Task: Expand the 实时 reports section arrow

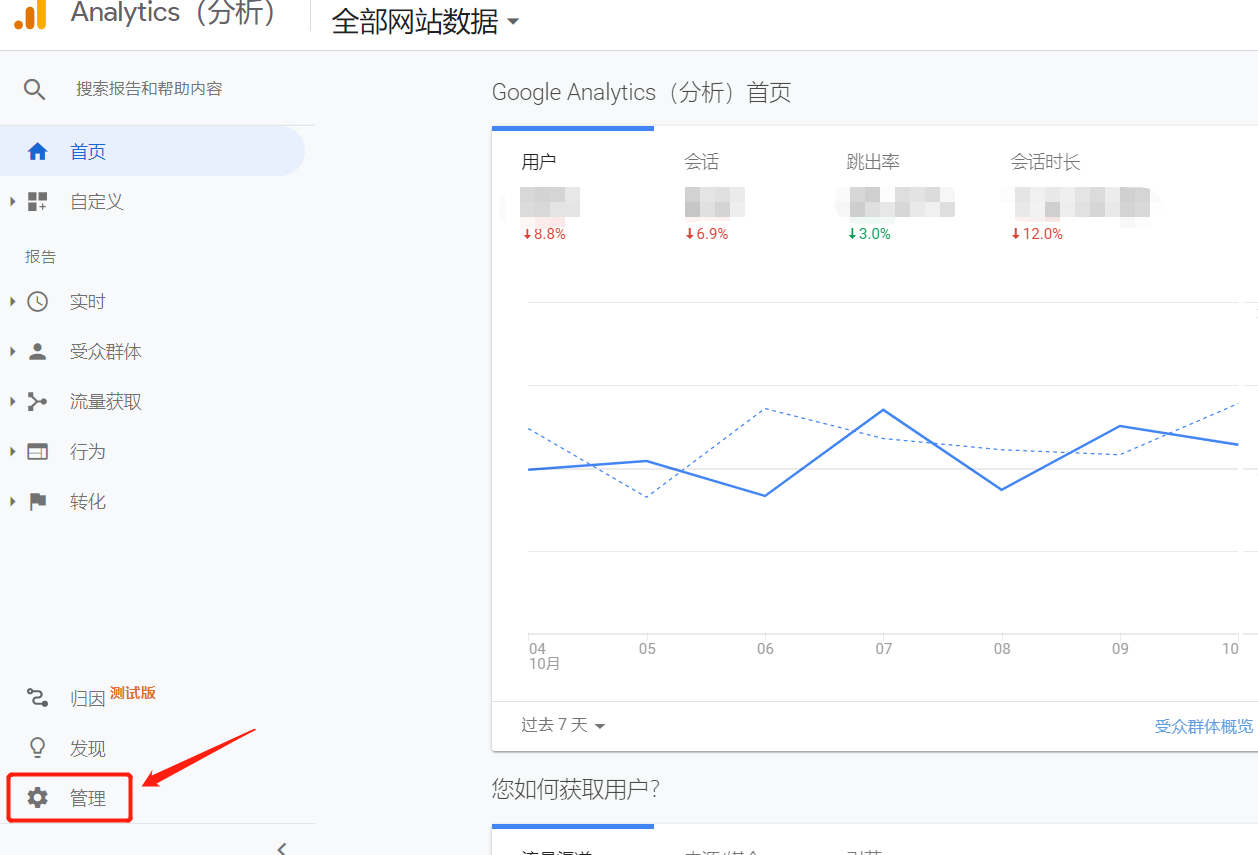Action: [13, 302]
